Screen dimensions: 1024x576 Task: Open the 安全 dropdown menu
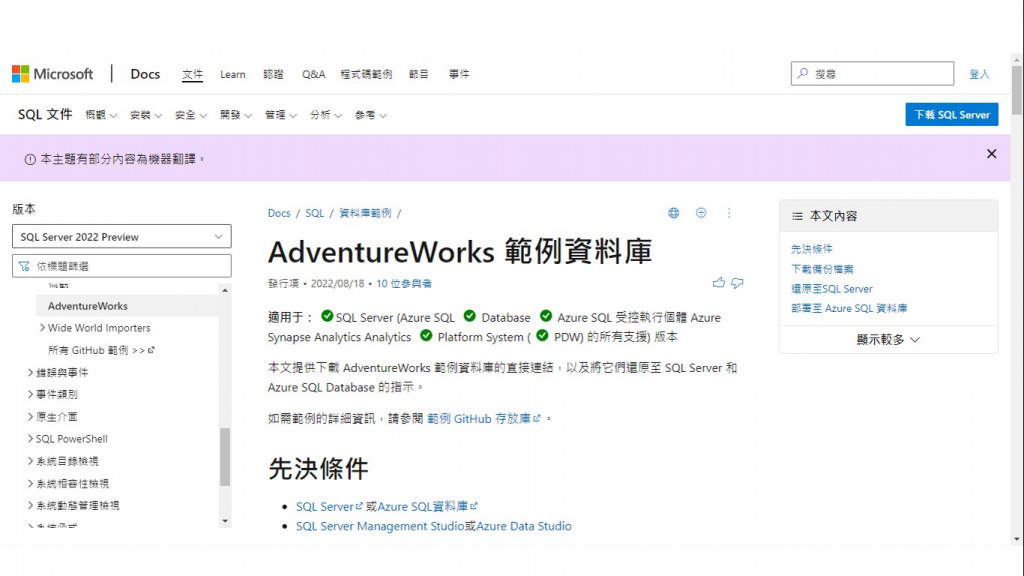(x=191, y=115)
